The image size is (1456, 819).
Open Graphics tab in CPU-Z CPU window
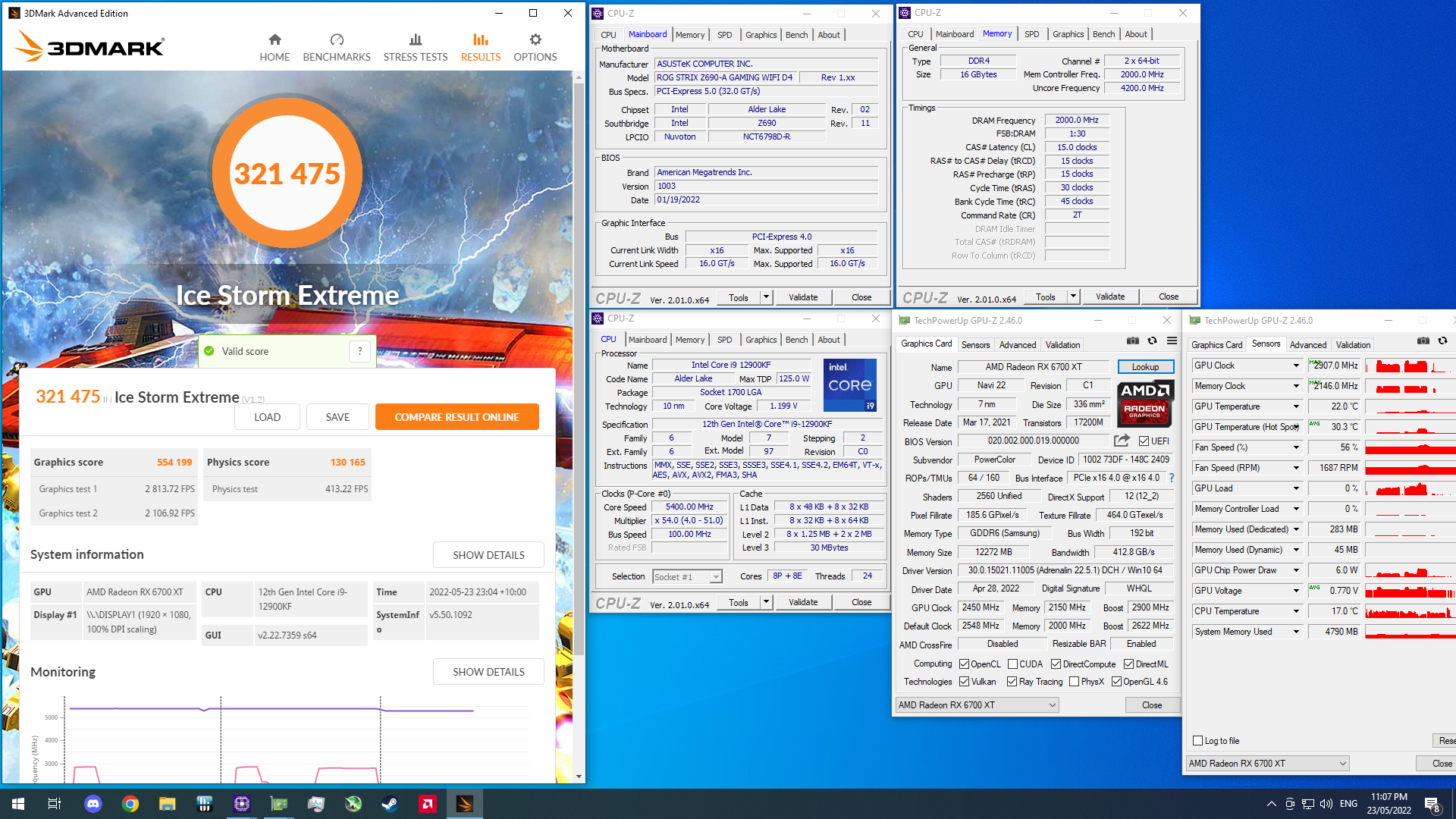tap(761, 340)
